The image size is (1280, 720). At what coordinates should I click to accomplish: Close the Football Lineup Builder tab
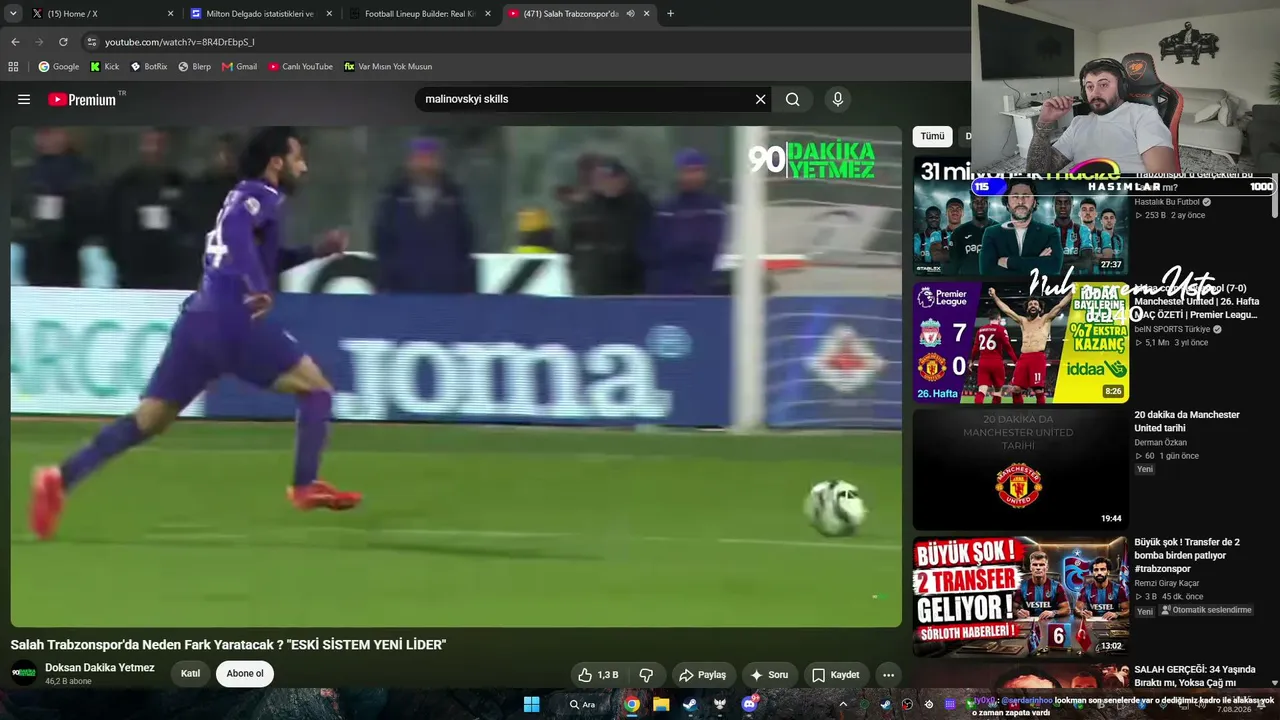(x=488, y=14)
